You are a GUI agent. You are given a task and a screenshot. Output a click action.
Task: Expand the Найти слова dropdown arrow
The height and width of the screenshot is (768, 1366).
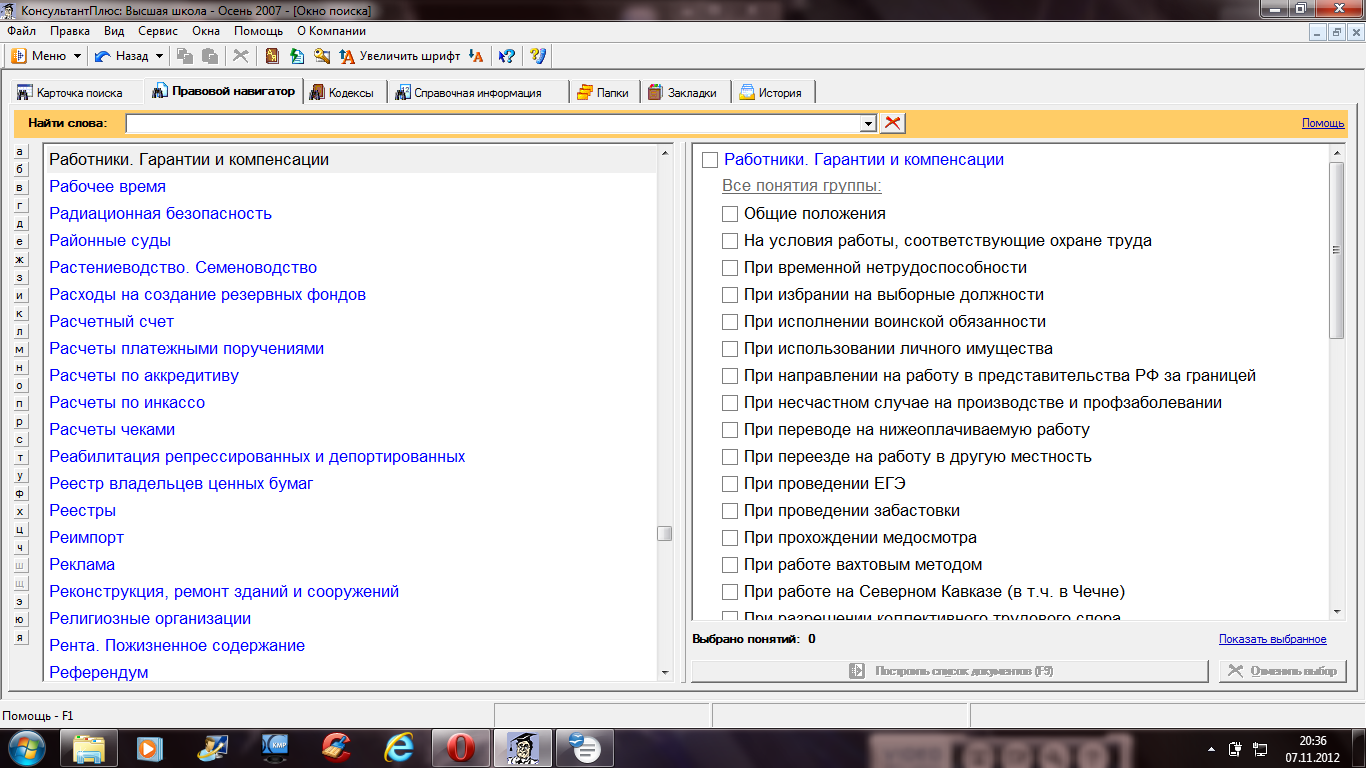(x=869, y=123)
